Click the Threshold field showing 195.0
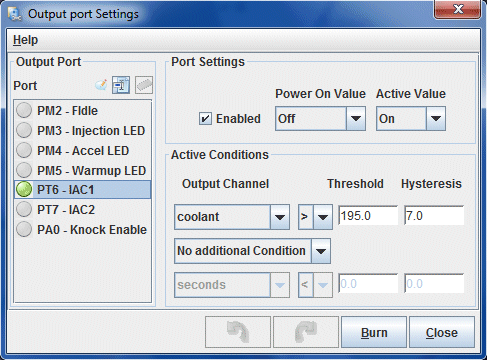 point(368,216)
